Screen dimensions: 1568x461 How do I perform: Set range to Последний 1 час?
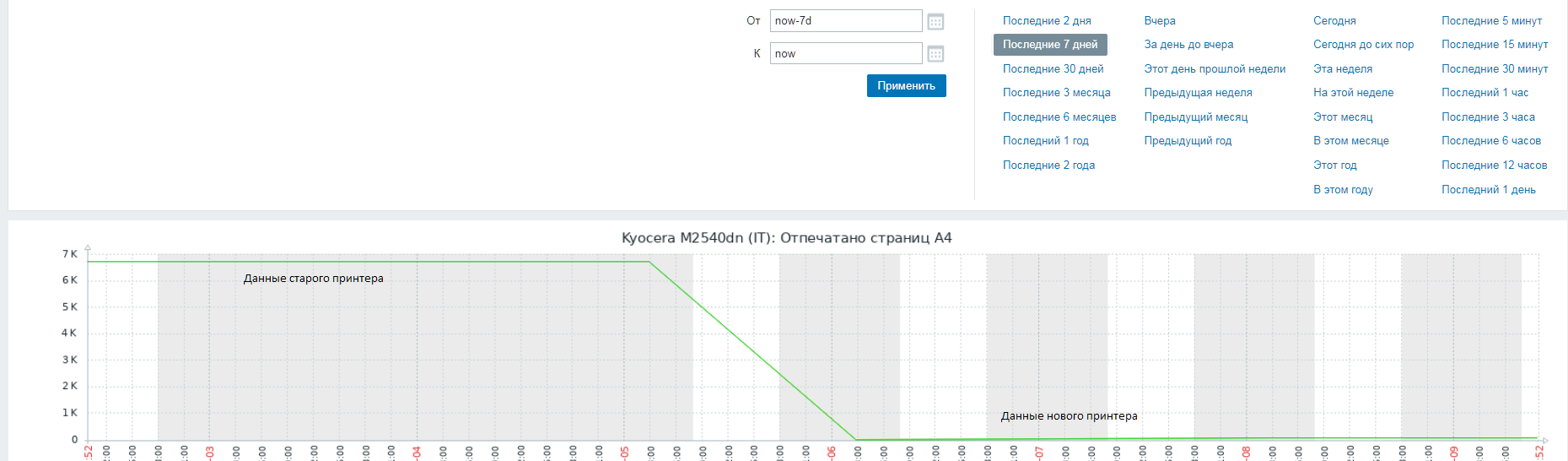1484,93
